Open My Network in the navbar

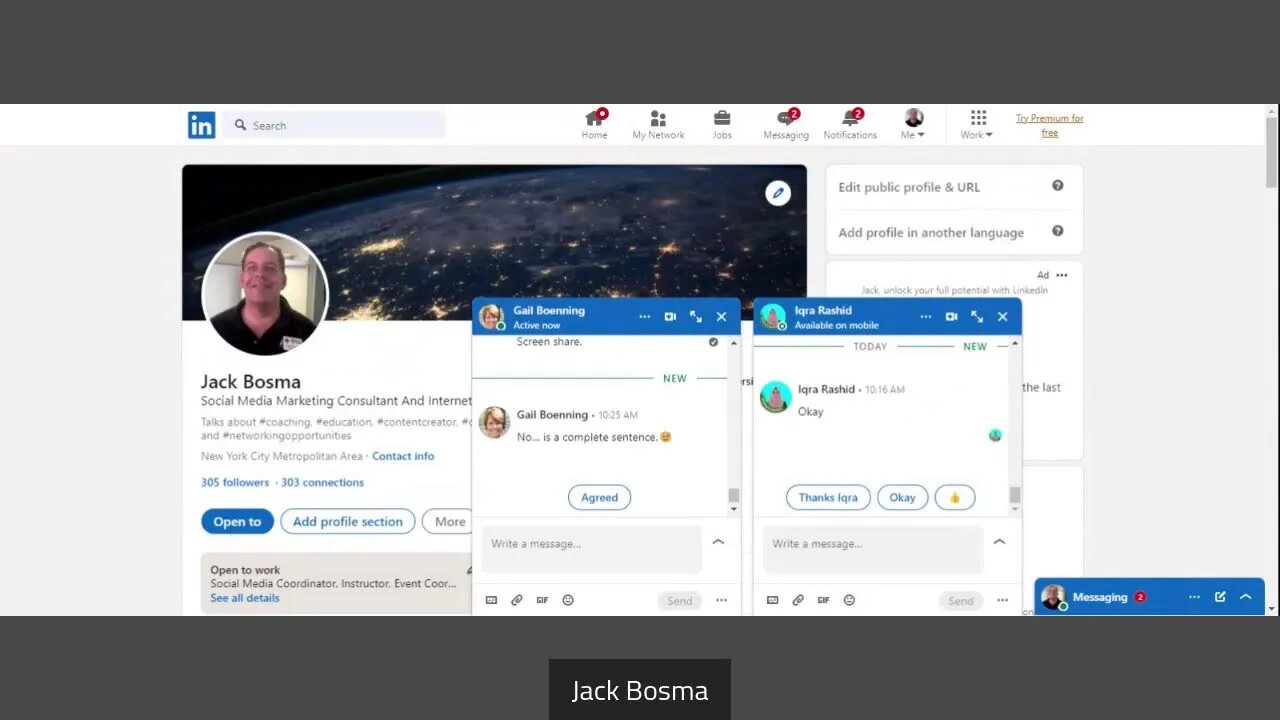pos(658,125)
